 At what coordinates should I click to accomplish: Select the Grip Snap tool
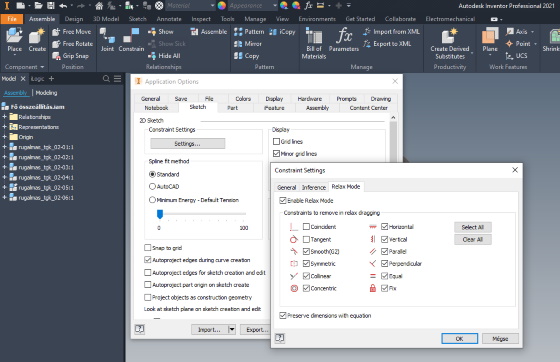click(70, 56)
